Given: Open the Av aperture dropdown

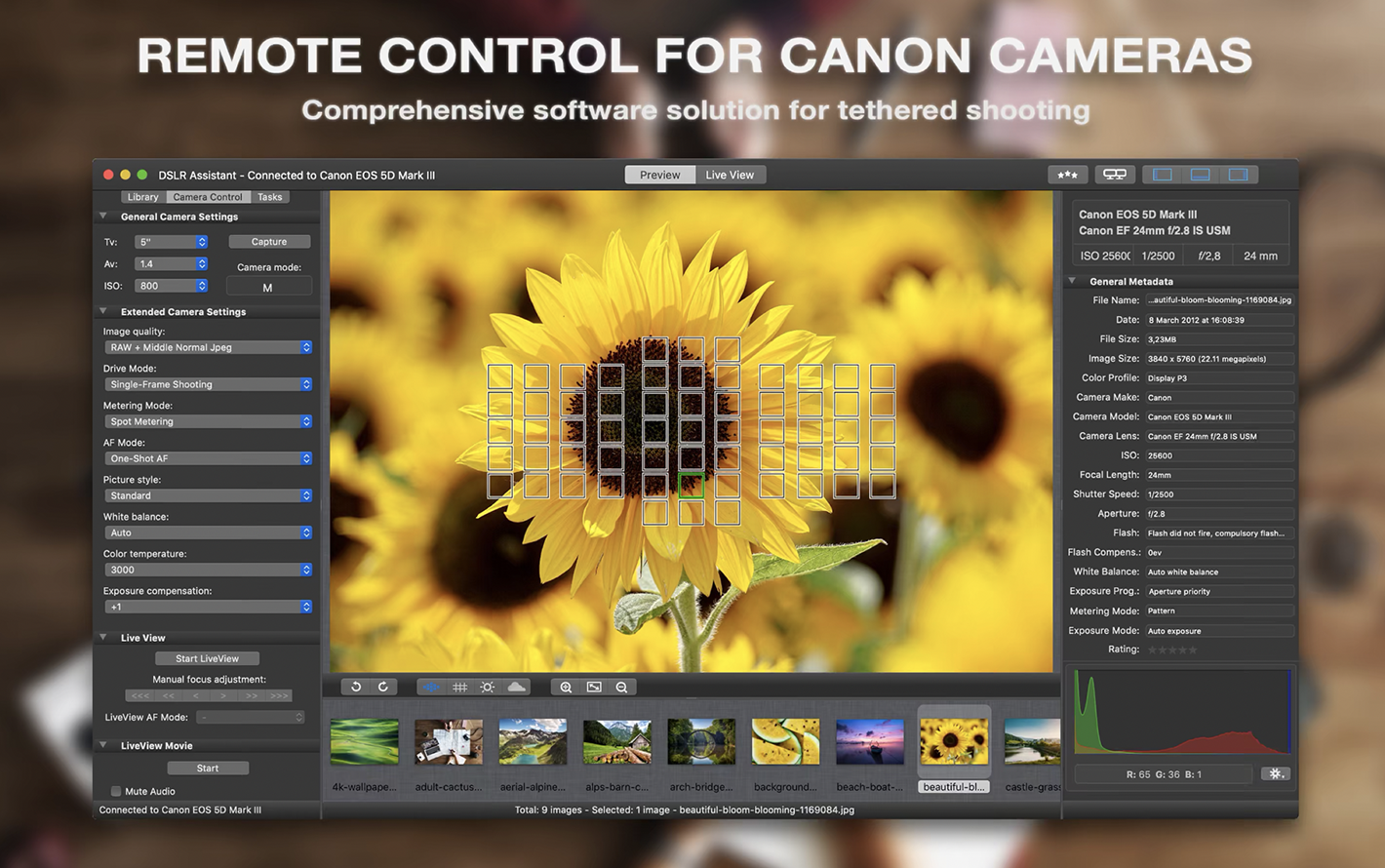Looking at the screenshot, I should pyautogui.click(x=172, y=264).
